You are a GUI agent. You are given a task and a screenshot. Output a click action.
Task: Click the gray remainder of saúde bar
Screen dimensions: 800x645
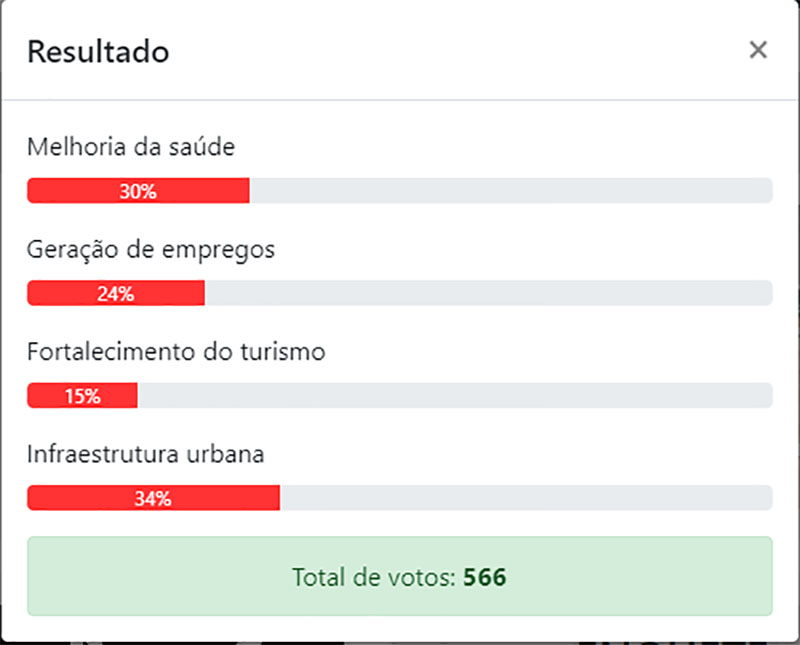[511, 191]
